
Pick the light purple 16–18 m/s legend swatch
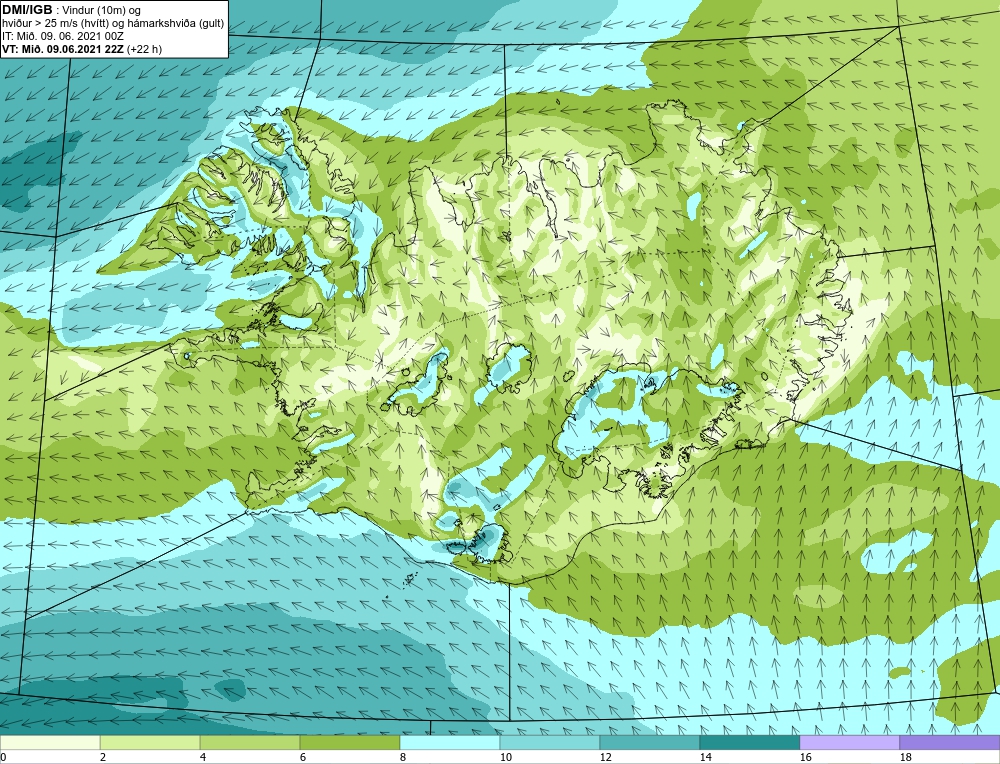pos(849,742)
